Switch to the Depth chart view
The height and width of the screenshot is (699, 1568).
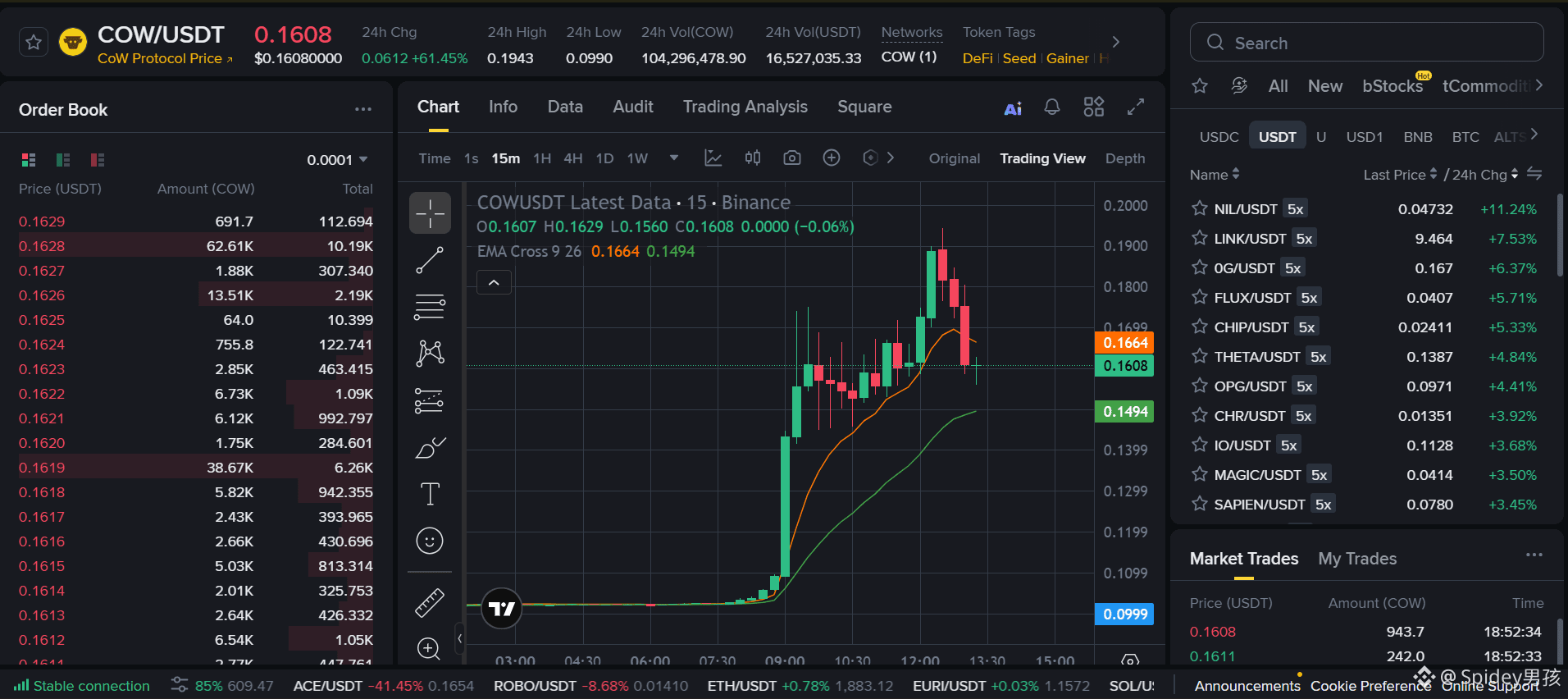click(1125, 158)
